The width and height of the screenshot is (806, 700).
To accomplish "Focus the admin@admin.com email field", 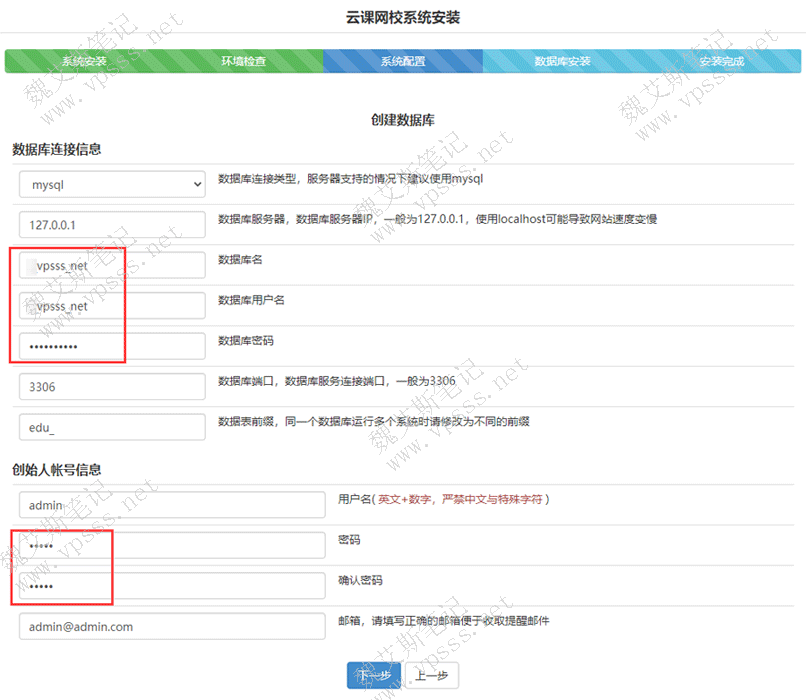I will point(172,627).
